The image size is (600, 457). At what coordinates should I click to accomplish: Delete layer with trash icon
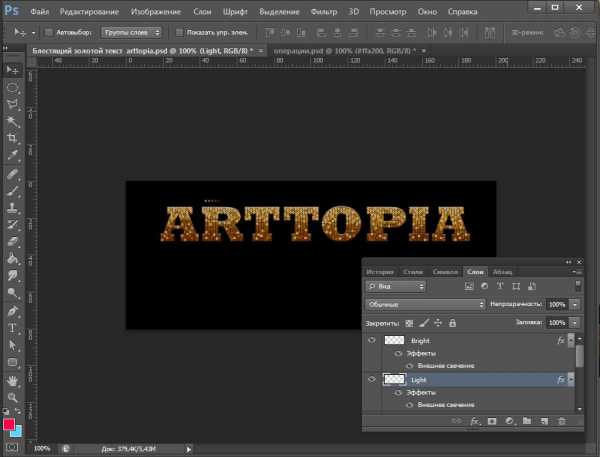click(562, 421)
